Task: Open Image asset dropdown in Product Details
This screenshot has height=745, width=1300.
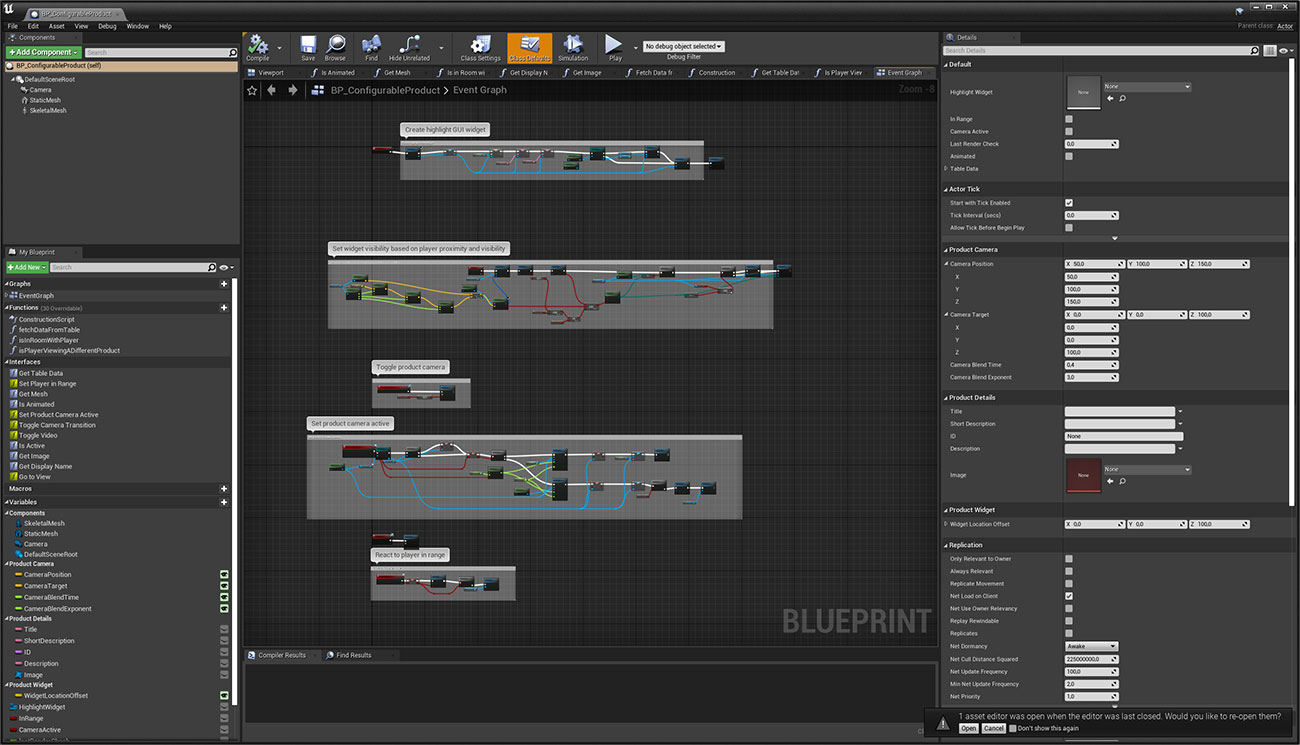Action: [1147, 469]
